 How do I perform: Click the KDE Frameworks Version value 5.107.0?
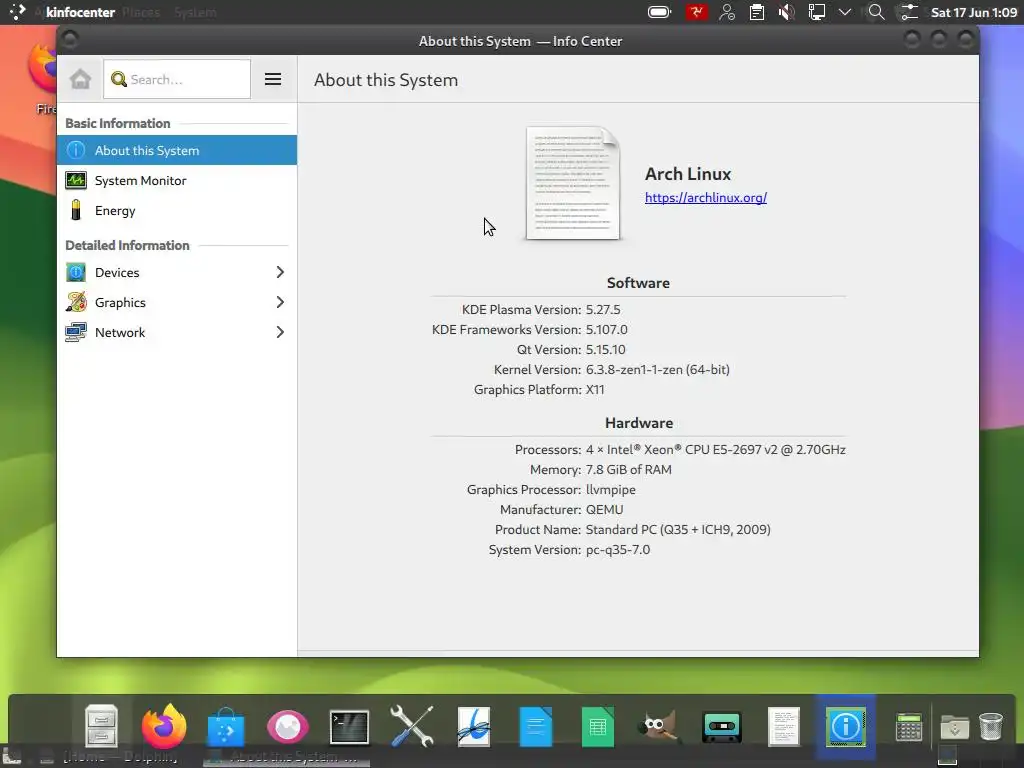[607, 330]
